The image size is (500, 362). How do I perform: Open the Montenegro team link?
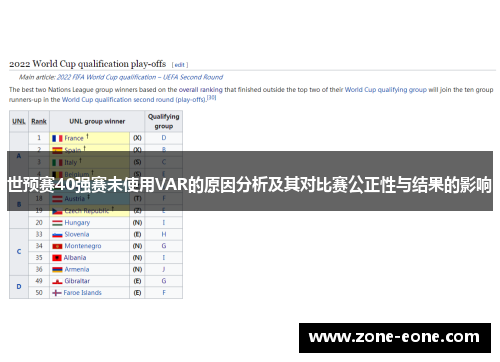[83, 246]
